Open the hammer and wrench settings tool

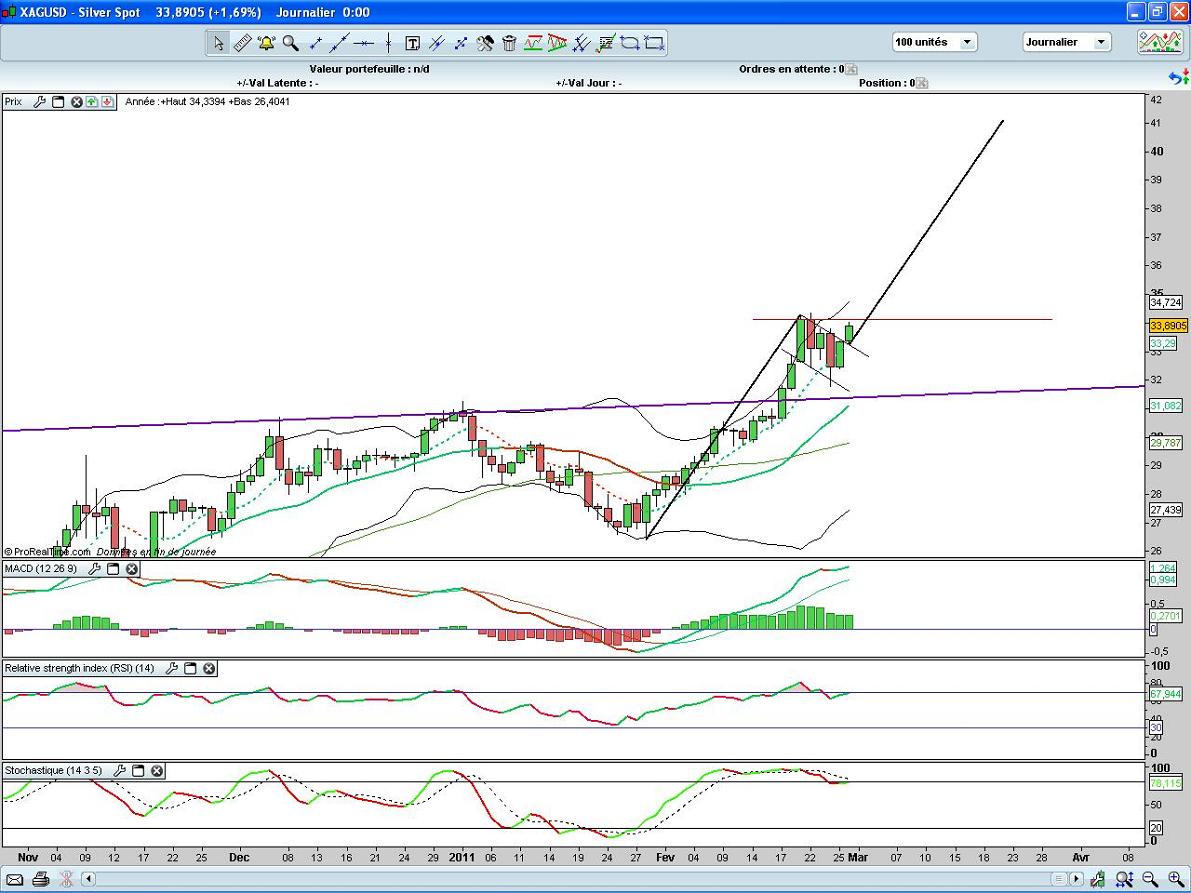click(x=485, y=43)
